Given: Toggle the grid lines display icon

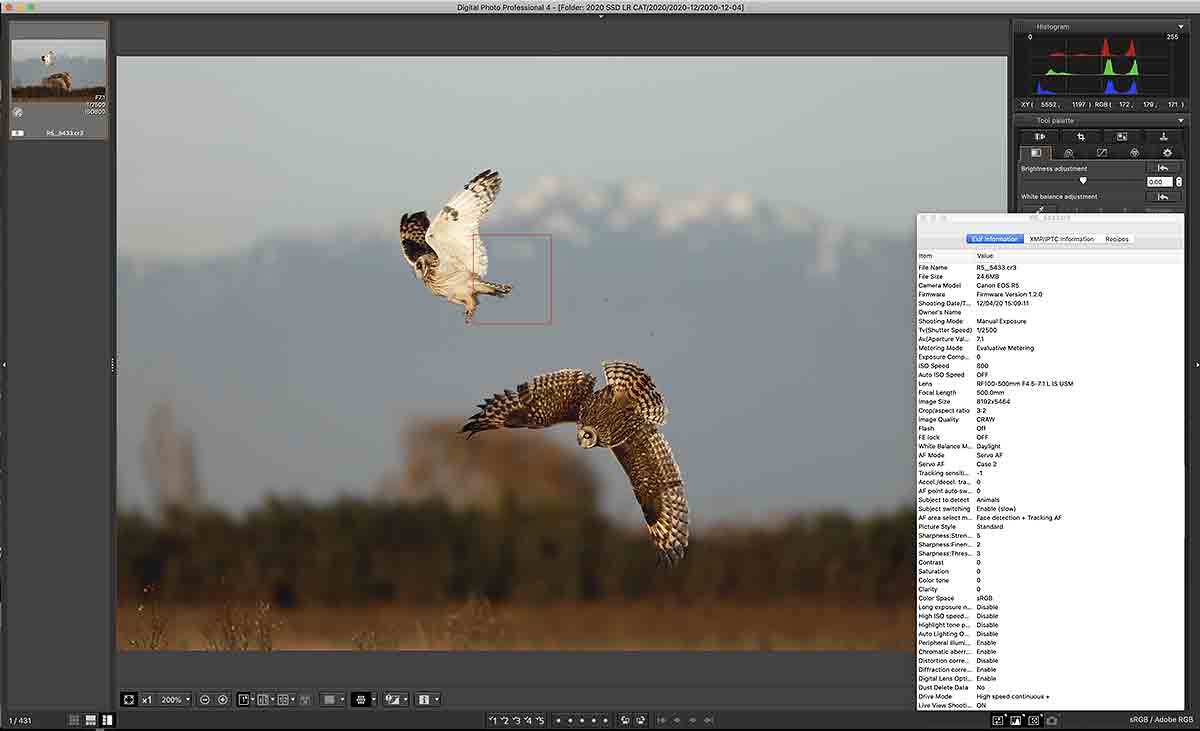Looking at the screenshot, I should click(361, 700).
